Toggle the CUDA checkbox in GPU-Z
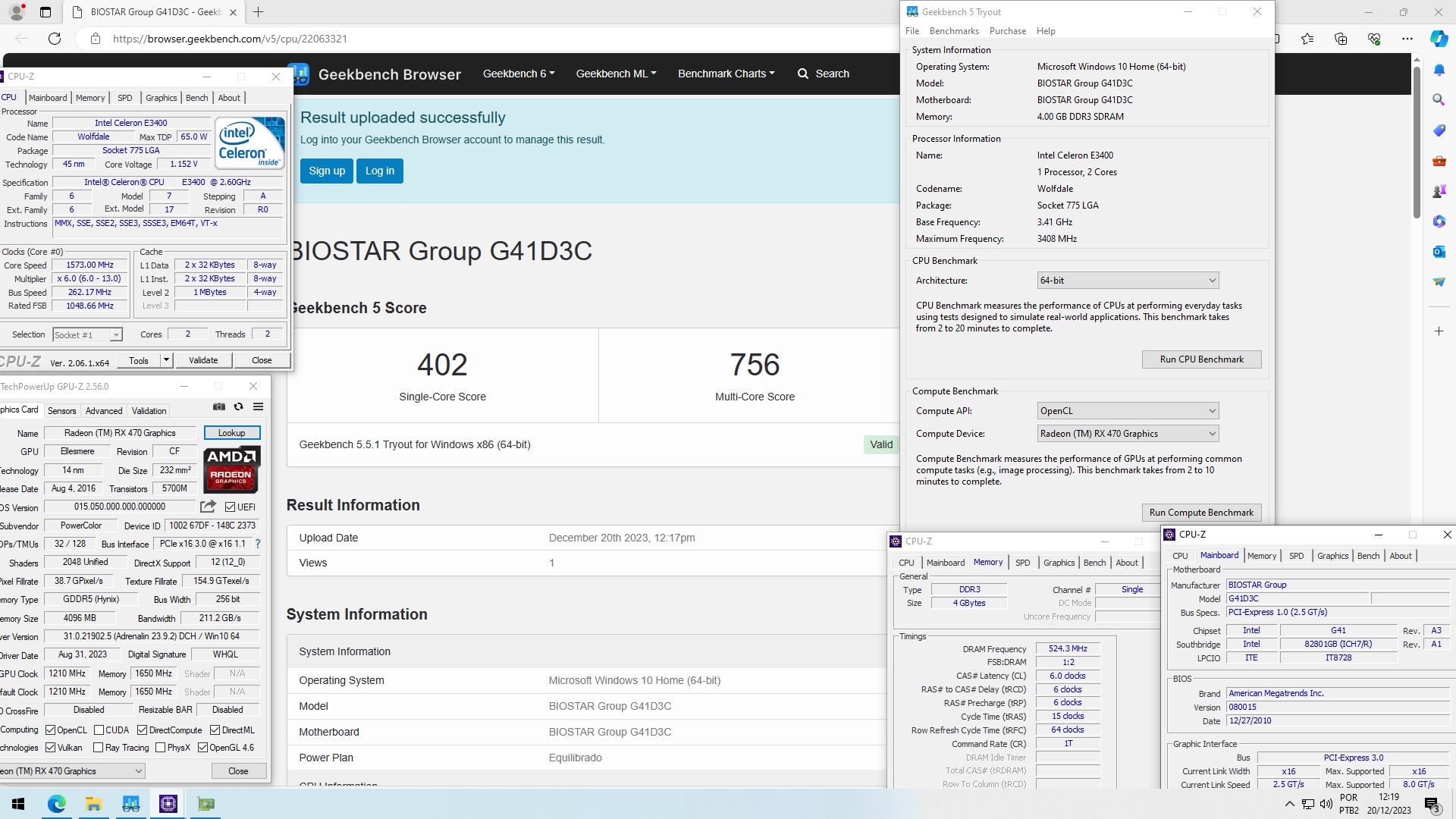This screenshot has width=1456, height=819. 99,730
